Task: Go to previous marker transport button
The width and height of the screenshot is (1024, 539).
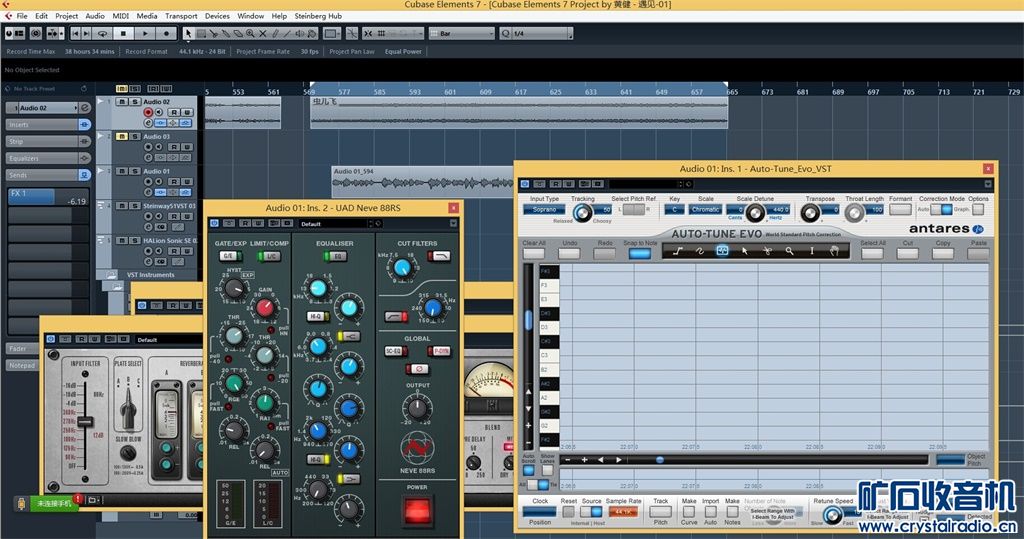Action: [76, 33]
